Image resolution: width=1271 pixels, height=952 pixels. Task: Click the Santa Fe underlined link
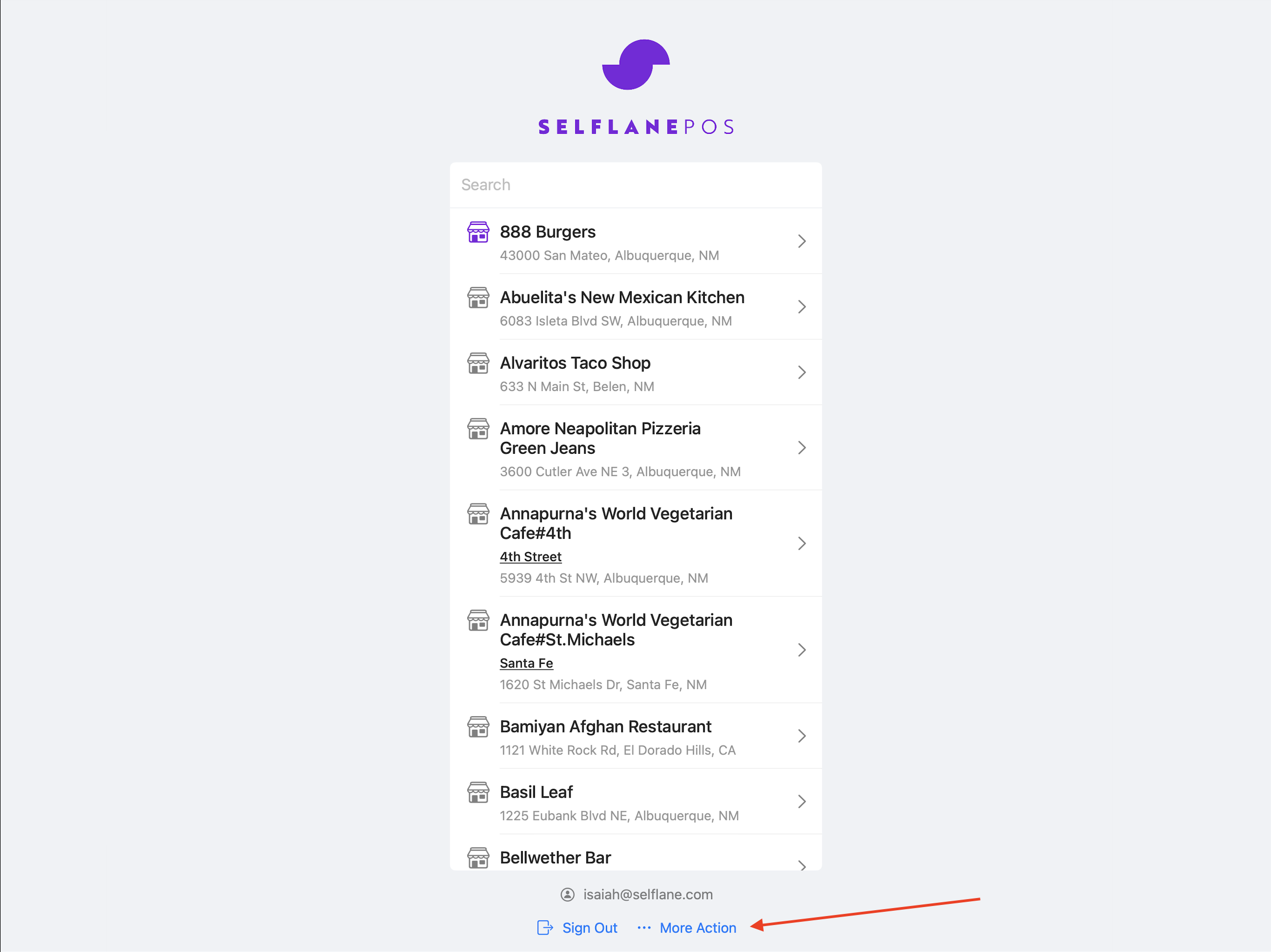[x=526, y=664]
